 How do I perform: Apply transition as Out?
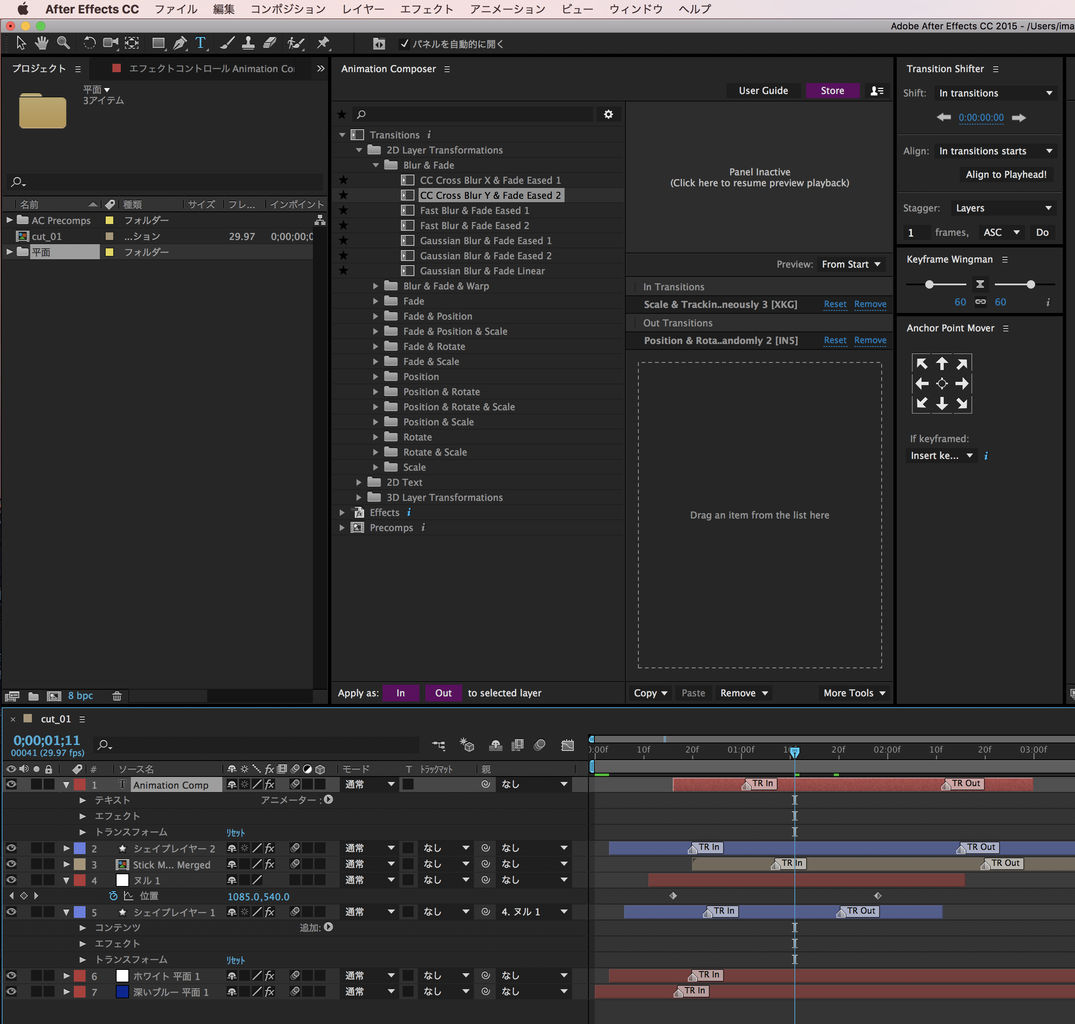click(x=444, y=693)
